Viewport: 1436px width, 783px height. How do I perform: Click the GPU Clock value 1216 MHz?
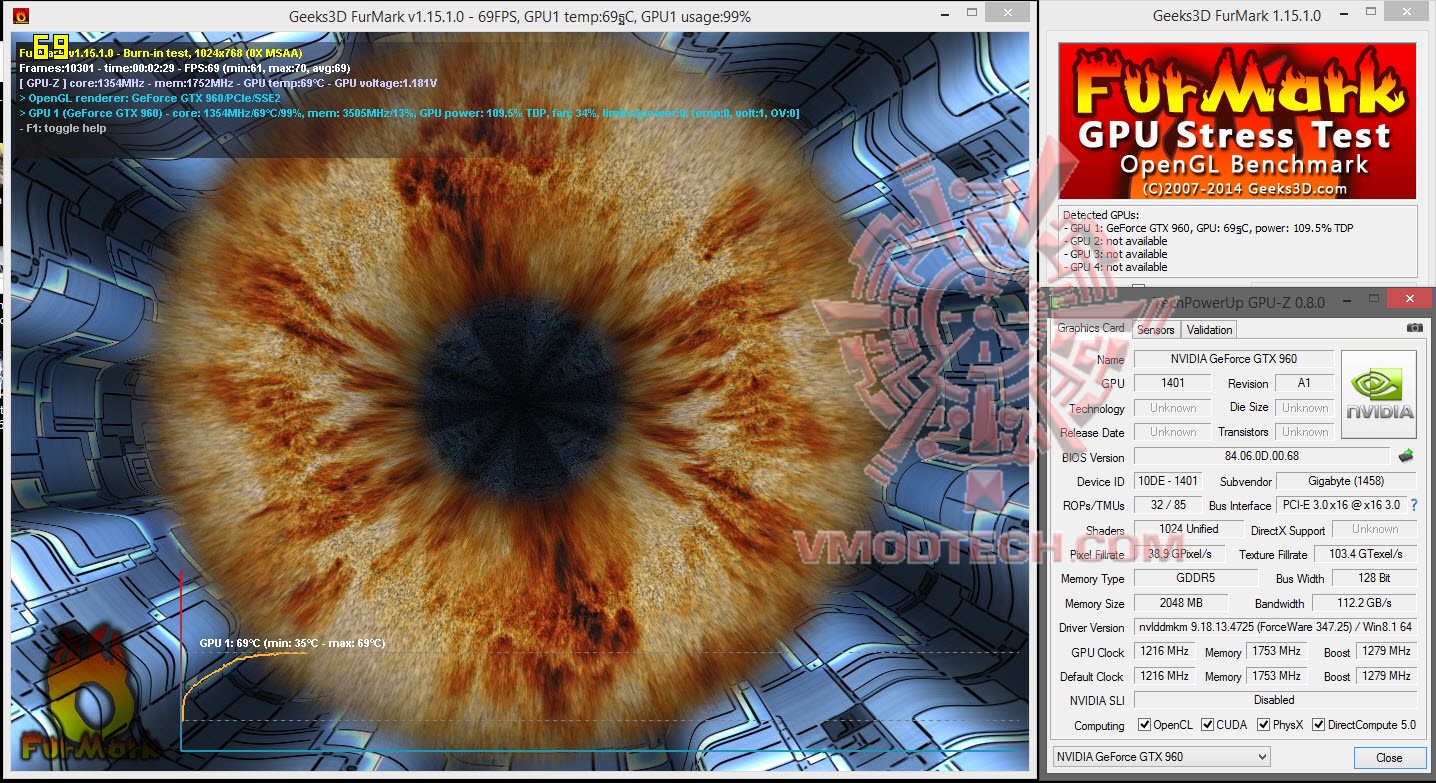[x=1164, y=652]
